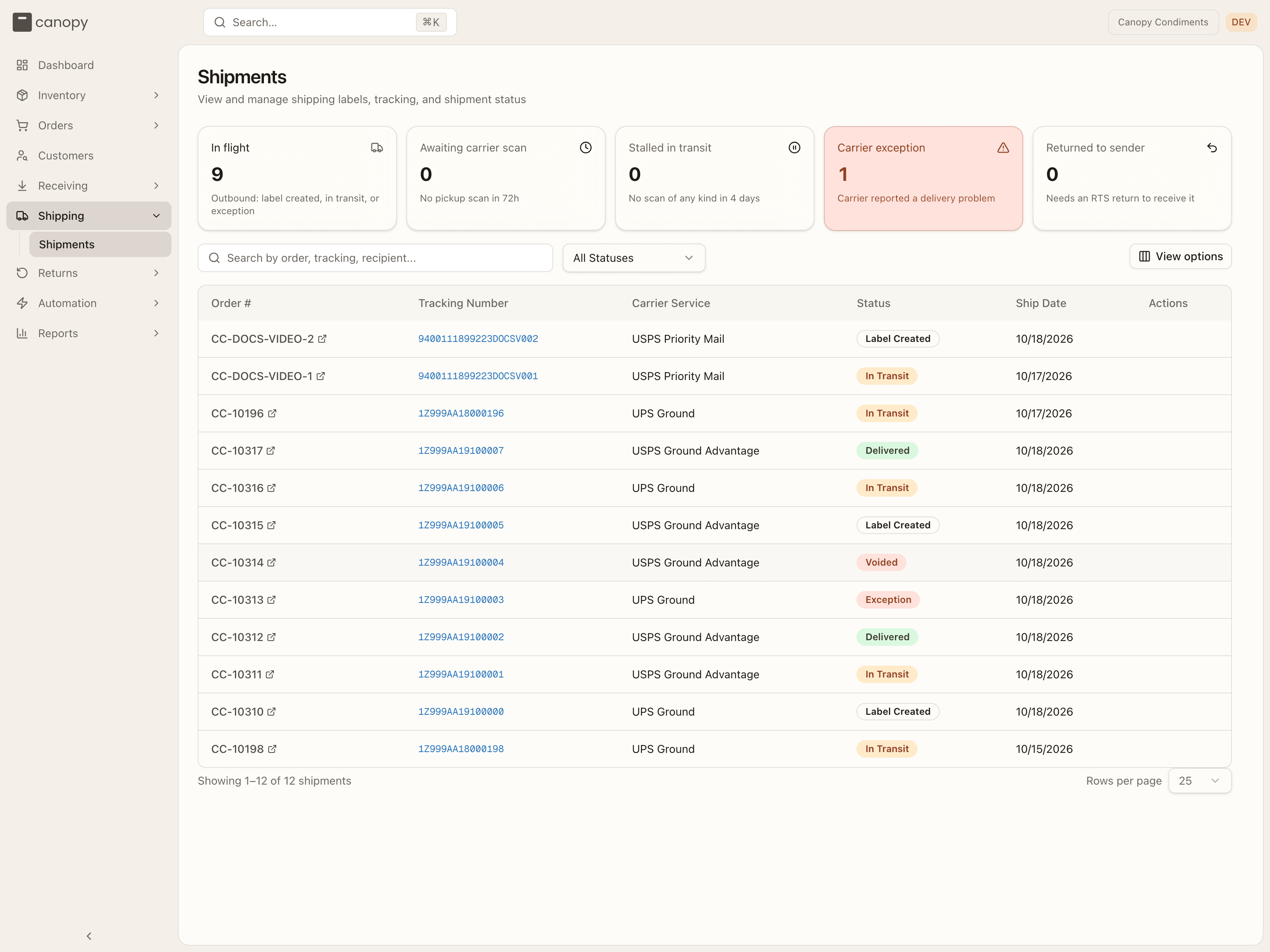Open external link icon for CC-10196
Viewport: 1270px width, 952px height.
[x=272, y=413]
